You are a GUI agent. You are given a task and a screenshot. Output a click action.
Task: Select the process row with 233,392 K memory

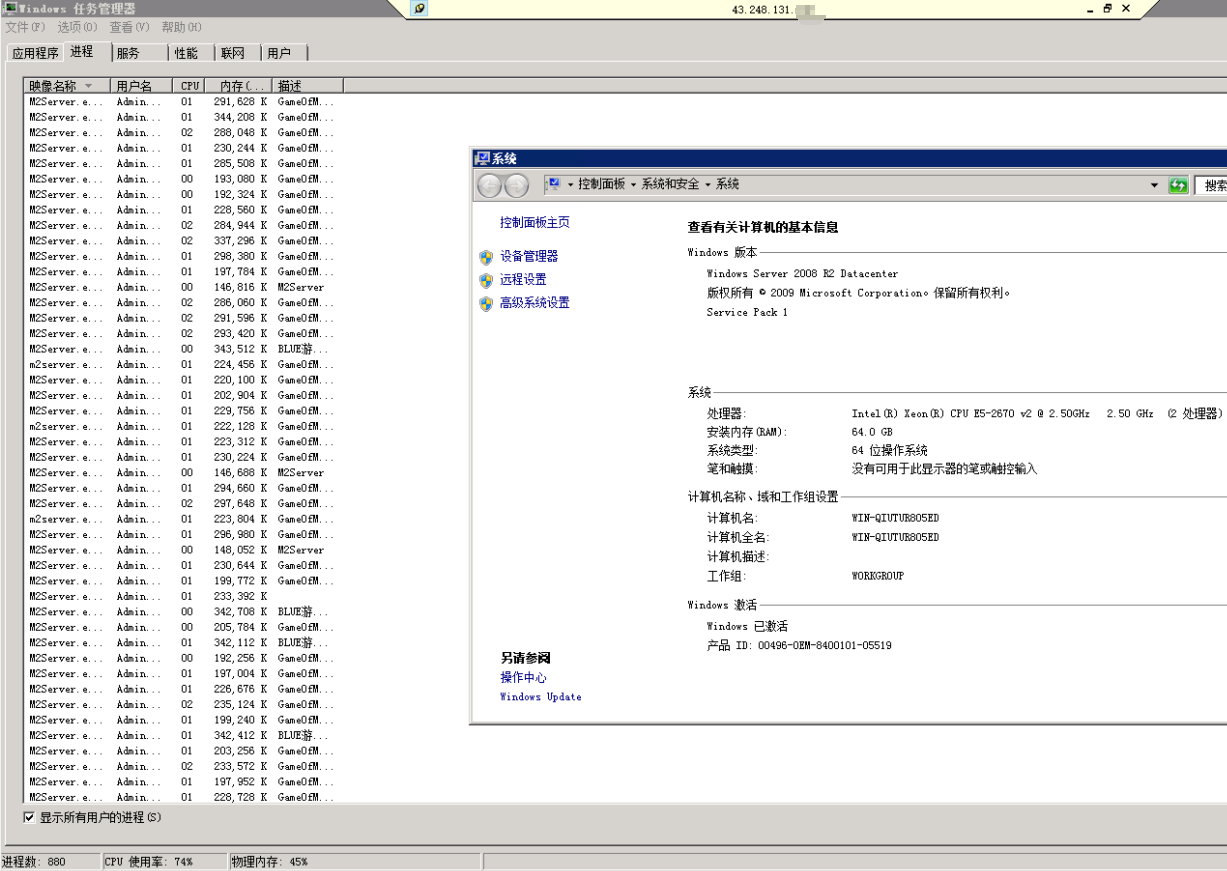click(183, 597)
